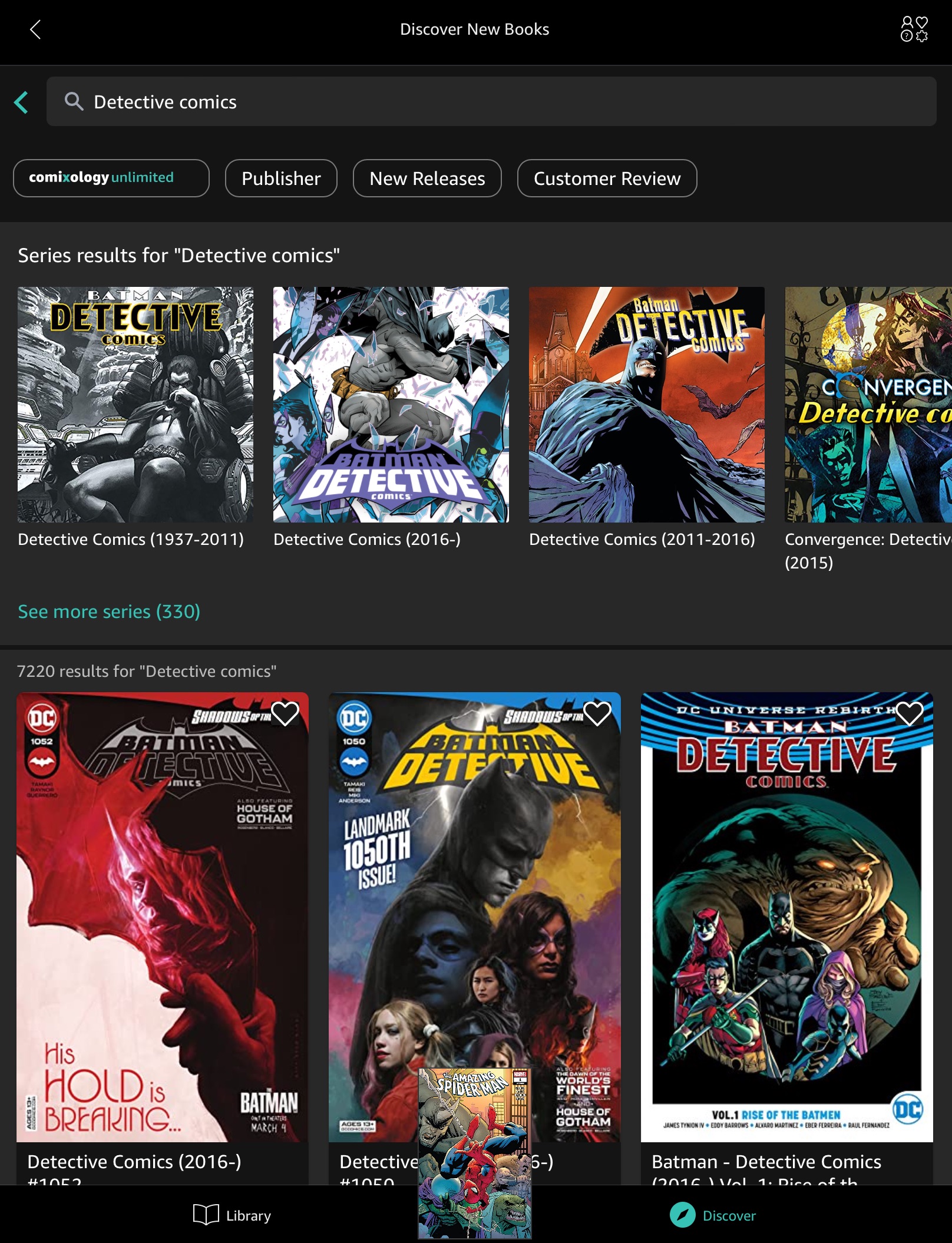This screenshot has height=1243, width=952.
Task: Select 'Detective Comics (1937-2011)' series title
Action: (x=131, y=540)
